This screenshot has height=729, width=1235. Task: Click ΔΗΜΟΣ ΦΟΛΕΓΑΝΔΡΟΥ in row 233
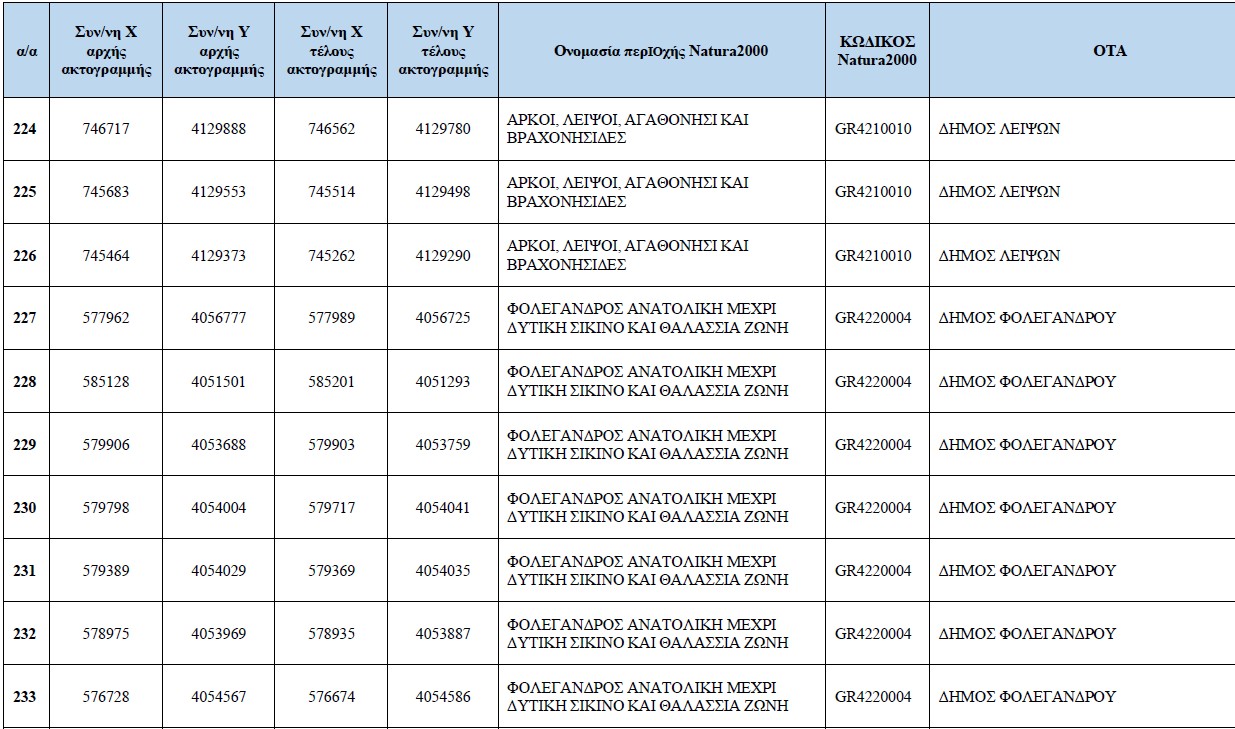pyautogui.click(x=1027, y=697)
